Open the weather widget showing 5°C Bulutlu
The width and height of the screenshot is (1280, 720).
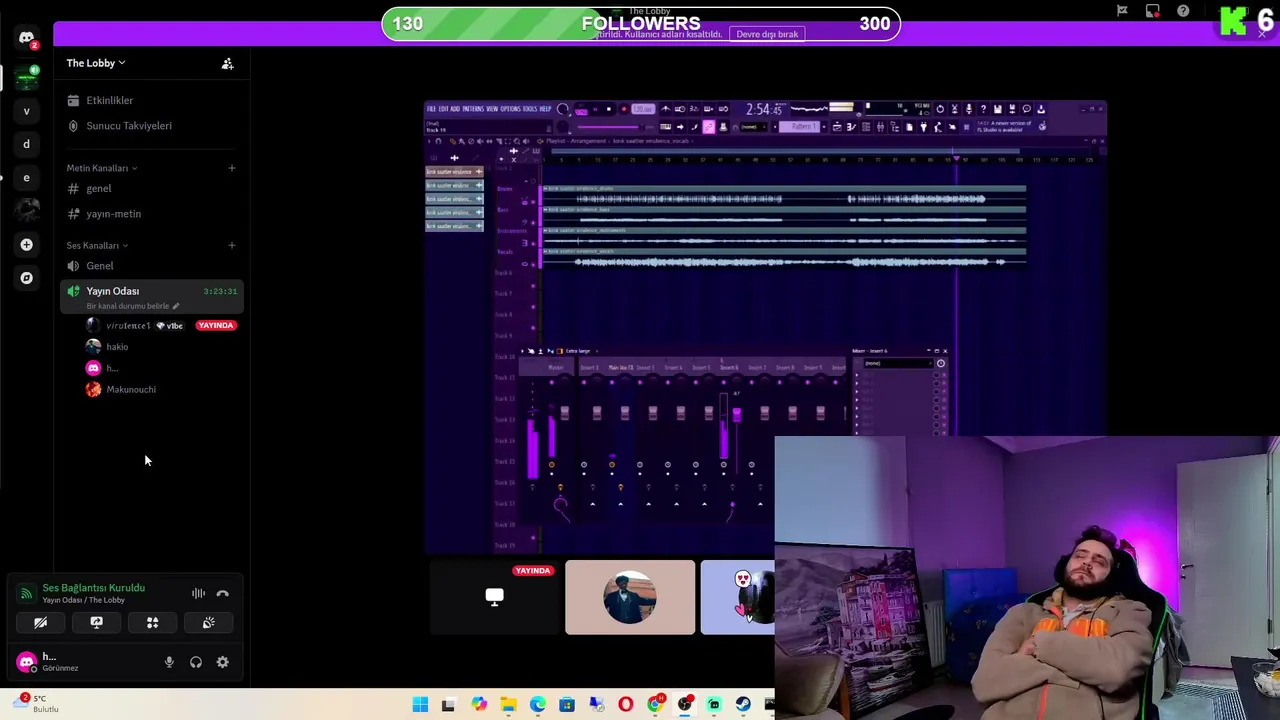35,704
